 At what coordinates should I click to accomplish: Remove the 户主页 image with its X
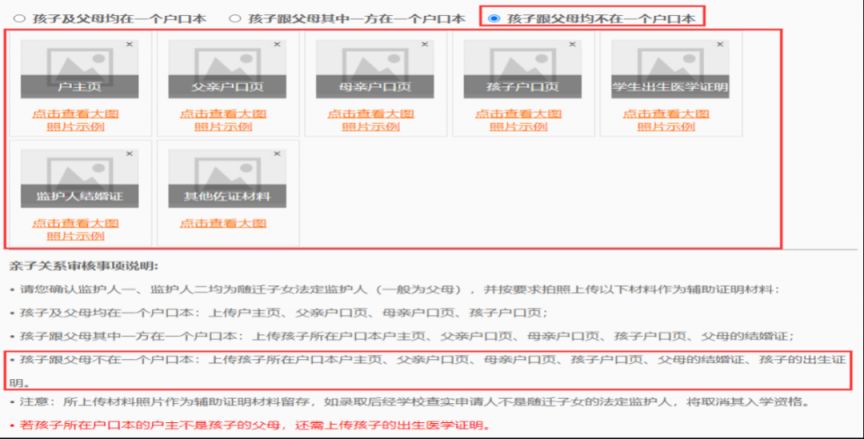coord(129,44)
